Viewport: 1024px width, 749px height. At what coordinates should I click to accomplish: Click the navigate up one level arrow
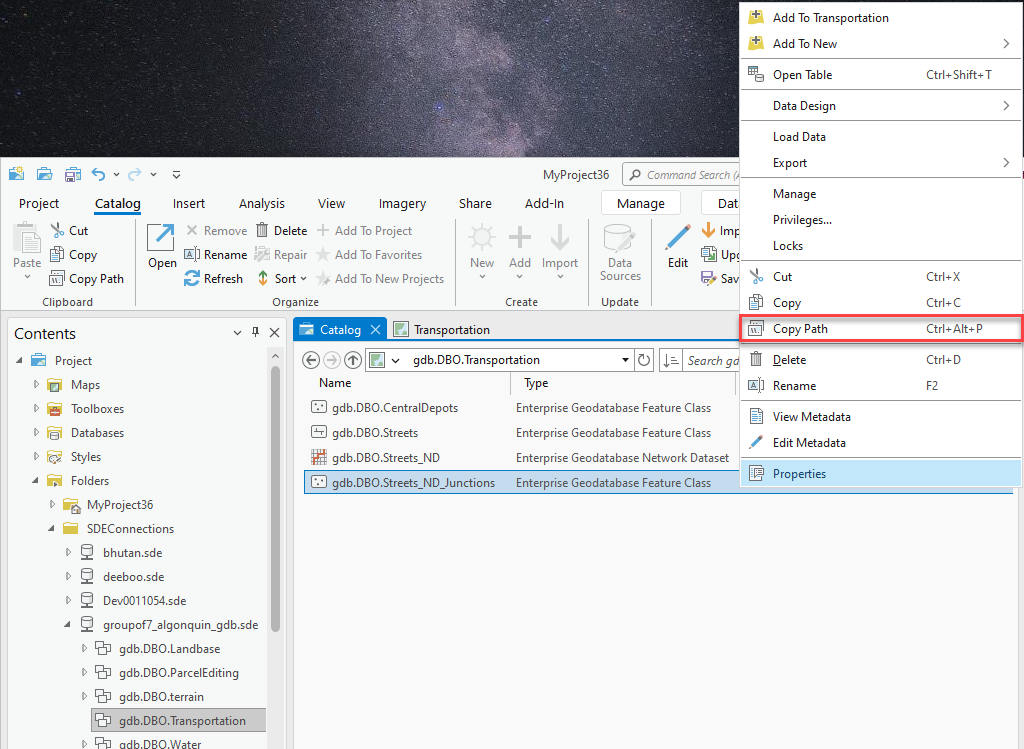click(x=352, y=360)
